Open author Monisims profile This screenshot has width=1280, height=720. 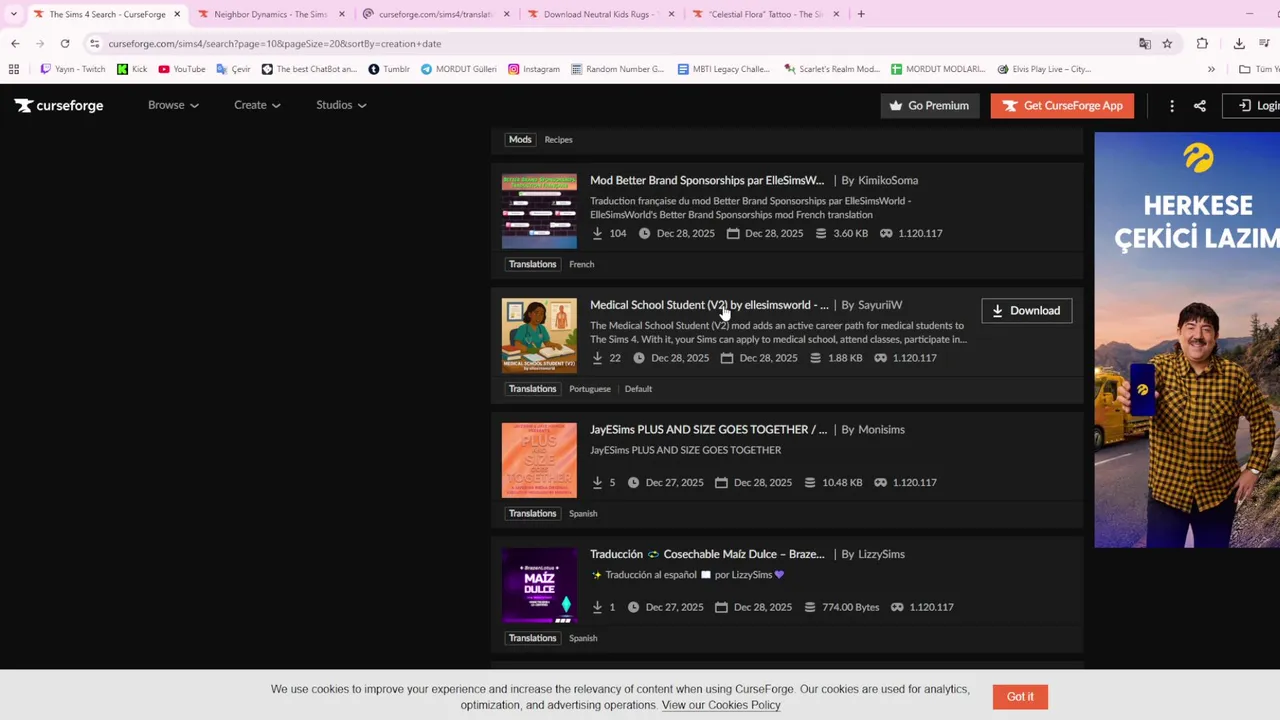881,429
